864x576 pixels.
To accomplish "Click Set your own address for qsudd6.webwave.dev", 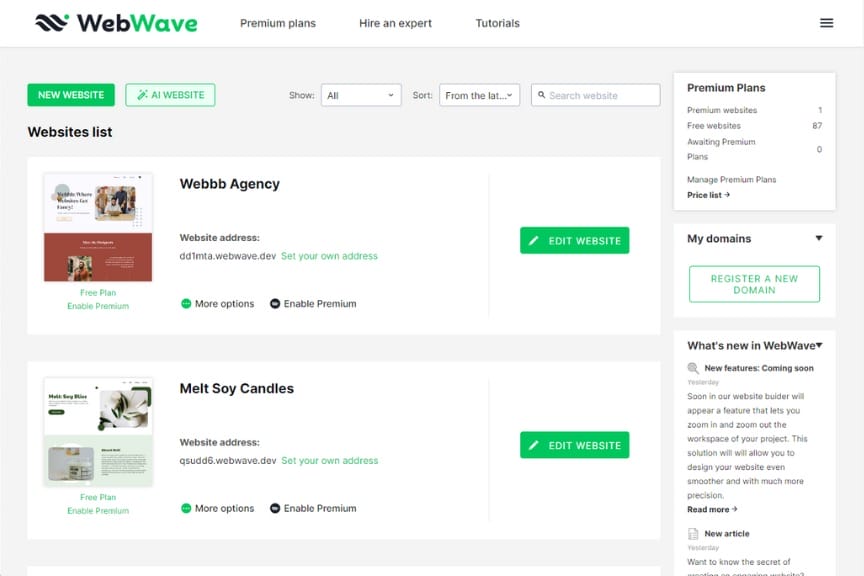I will point(330,460).
